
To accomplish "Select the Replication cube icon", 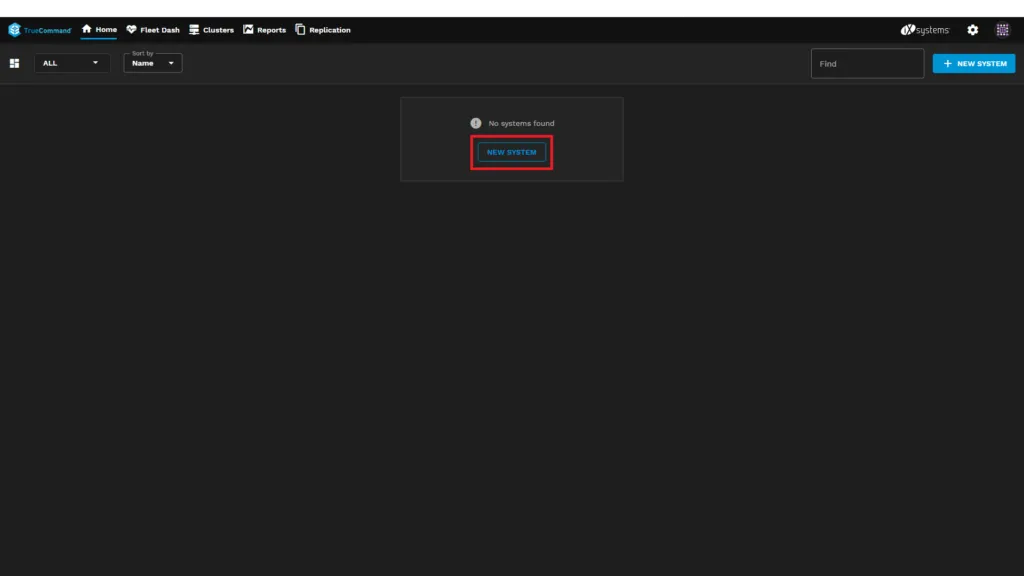I will point(299,30).
